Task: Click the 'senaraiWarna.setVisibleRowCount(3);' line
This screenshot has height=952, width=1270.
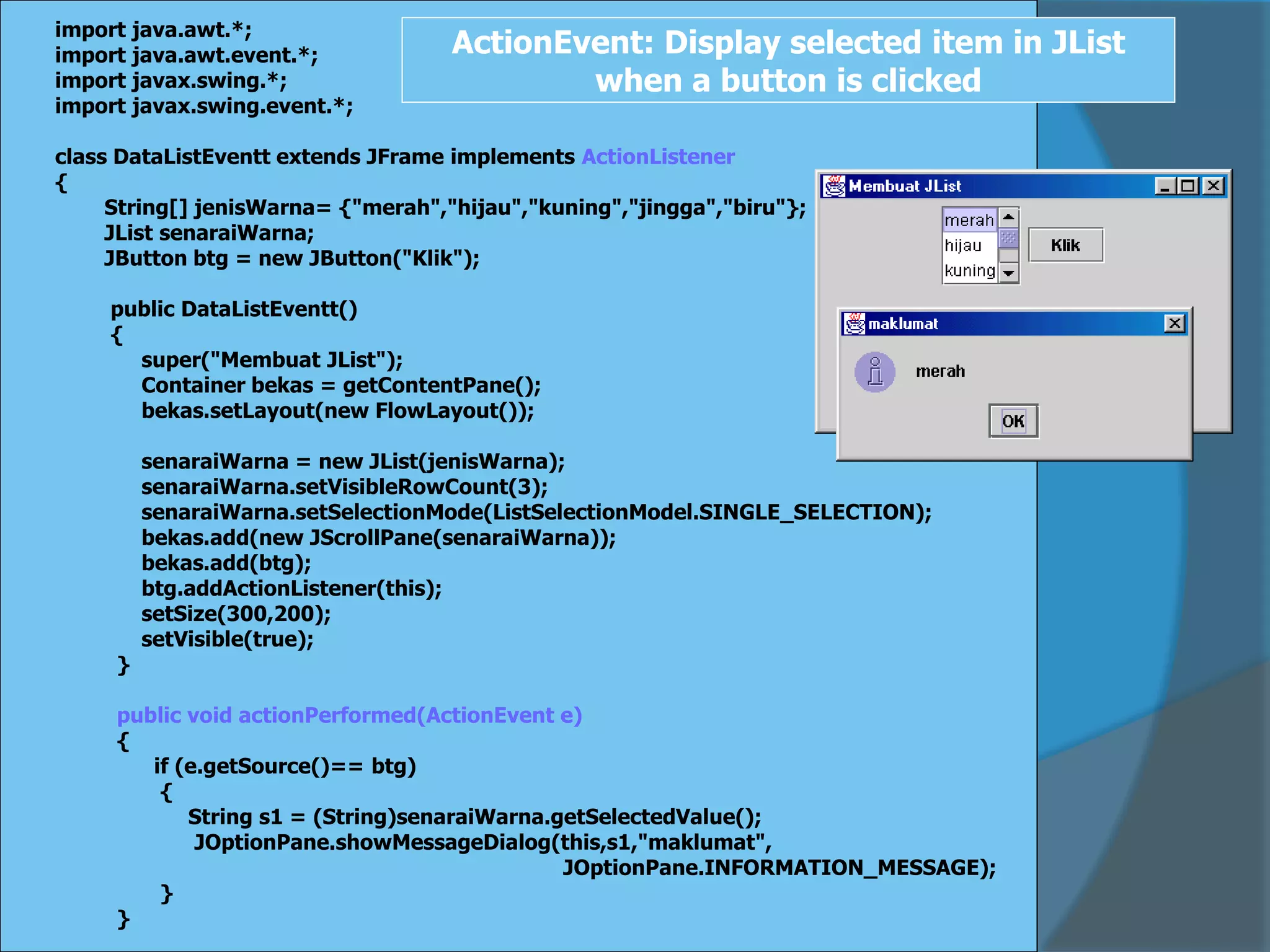Action: click(x=345, y=487)
